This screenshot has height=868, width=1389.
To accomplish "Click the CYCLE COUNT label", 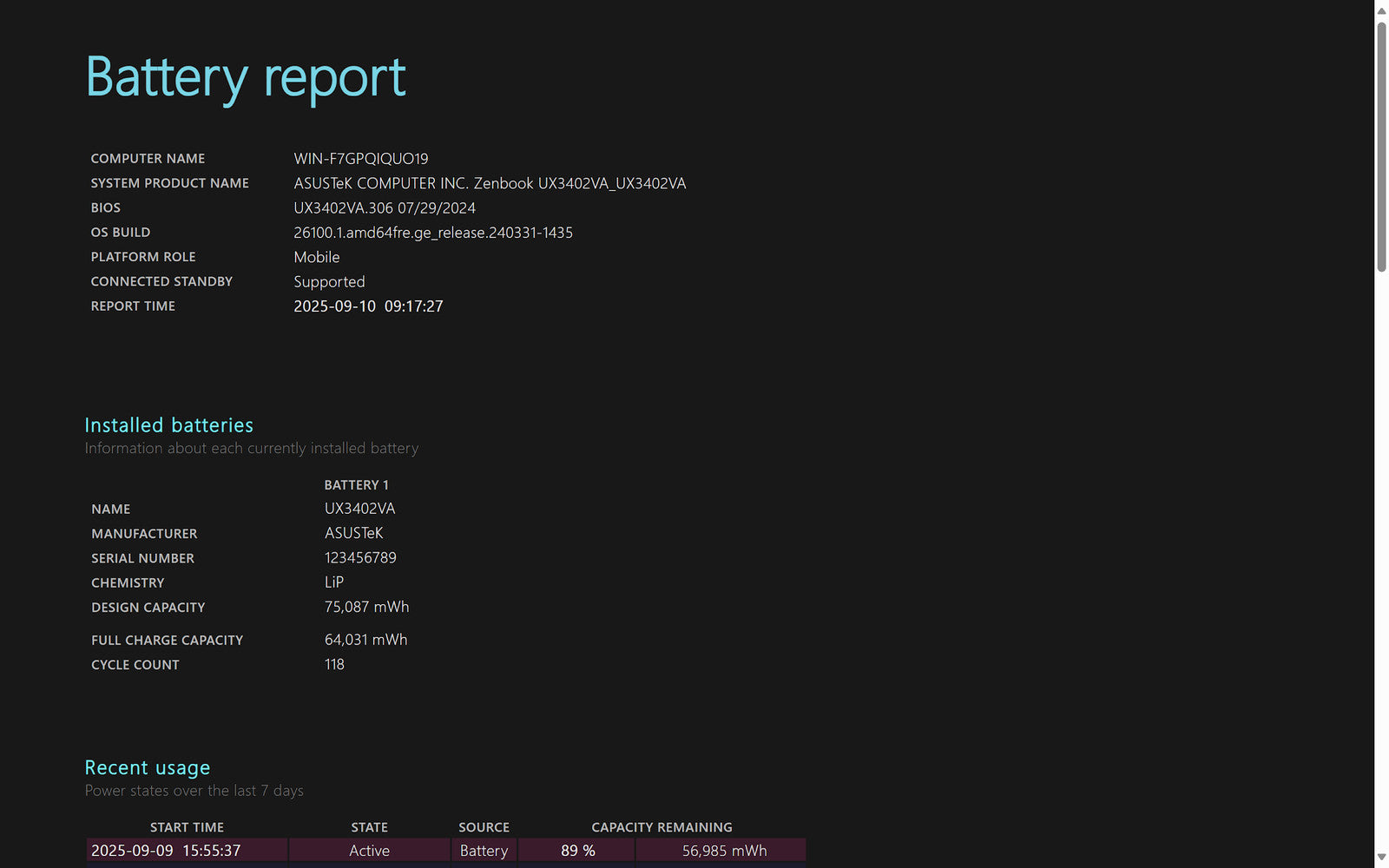I will [135, 665].
